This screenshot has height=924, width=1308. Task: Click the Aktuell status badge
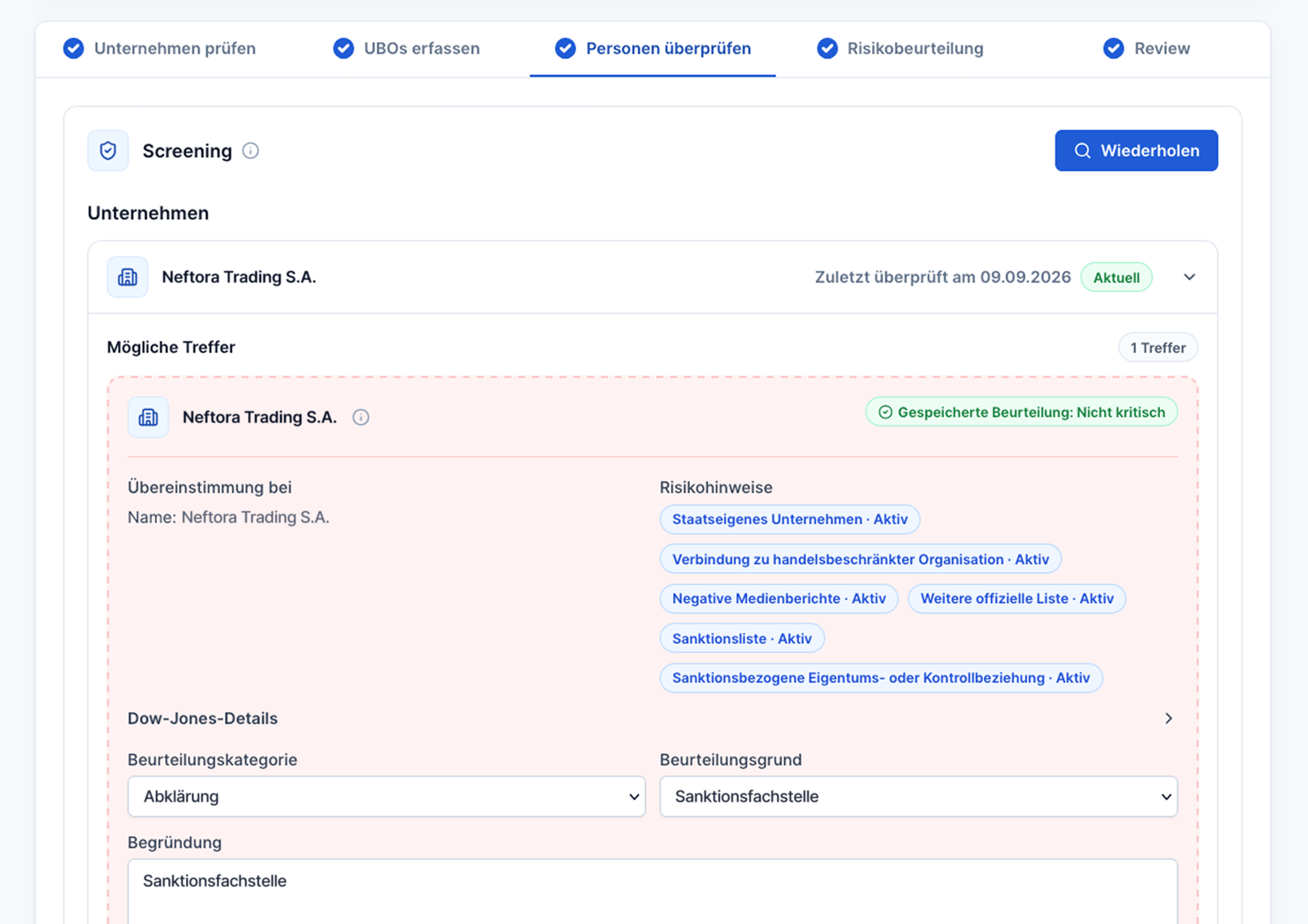tap(1116, 278)
